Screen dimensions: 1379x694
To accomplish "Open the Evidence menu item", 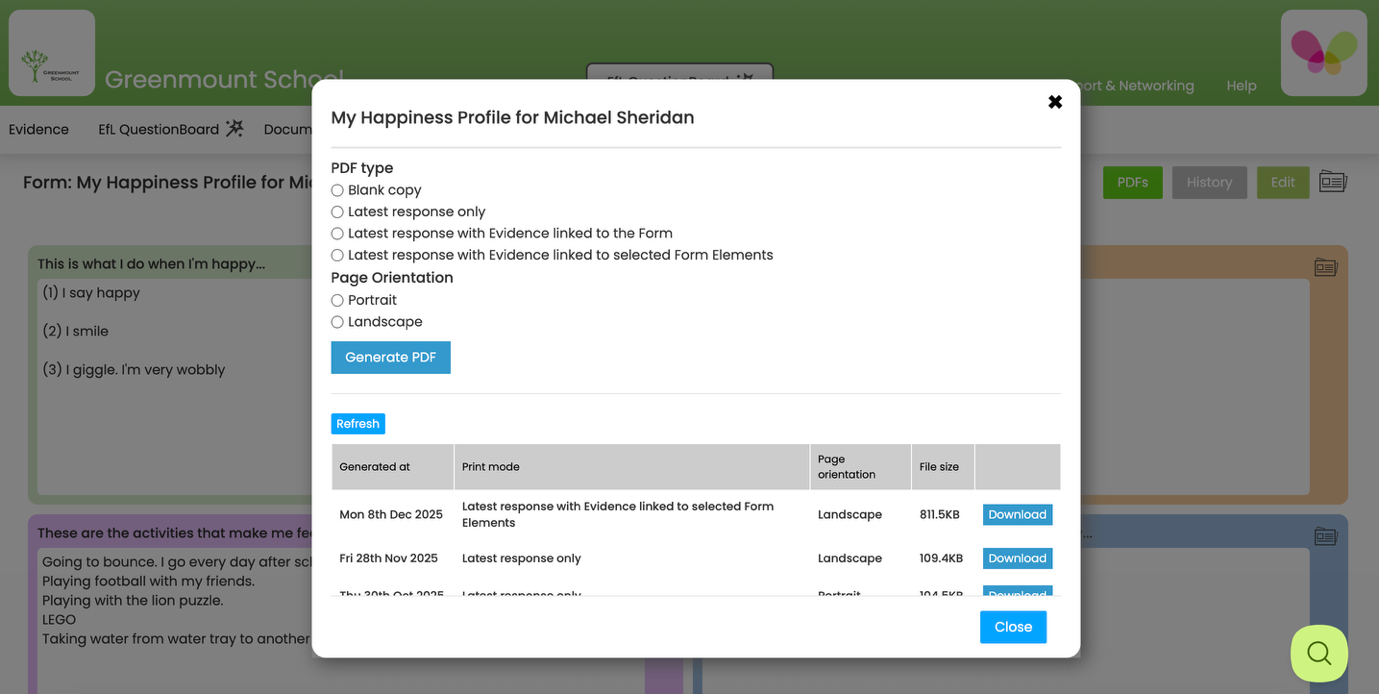I will click(x=38, y=128).
